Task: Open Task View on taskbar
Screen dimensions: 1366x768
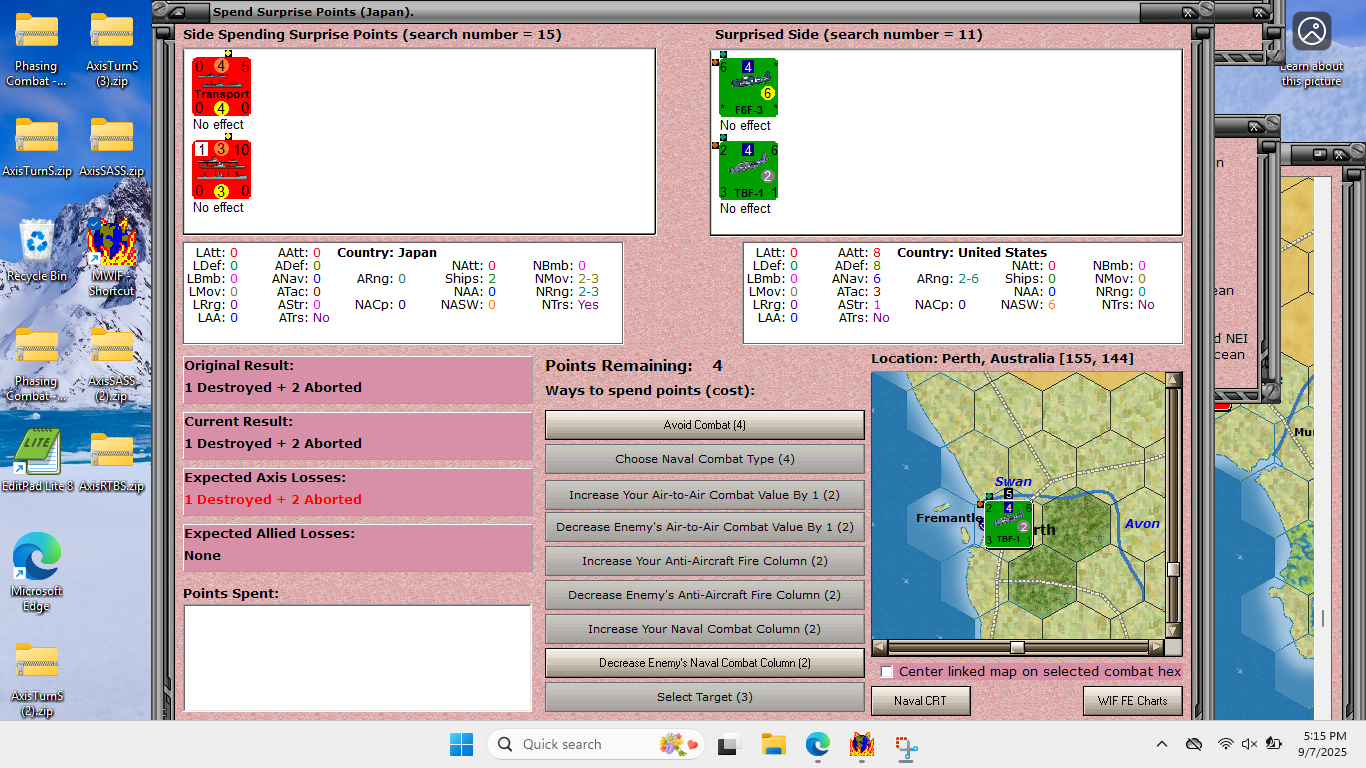Action: tap(728, 744)
